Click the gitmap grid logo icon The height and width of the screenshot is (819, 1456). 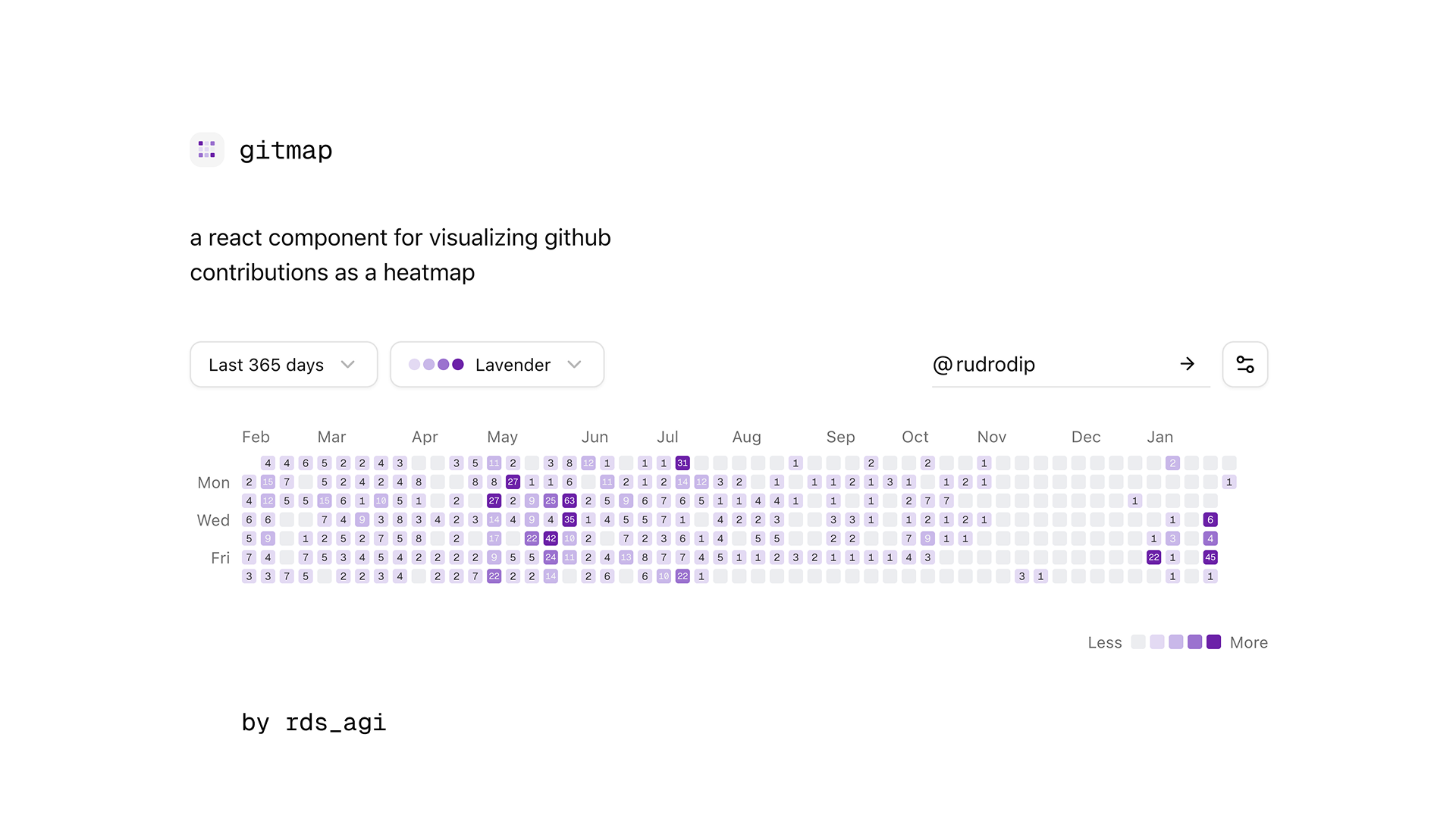[x=207, y=149]
